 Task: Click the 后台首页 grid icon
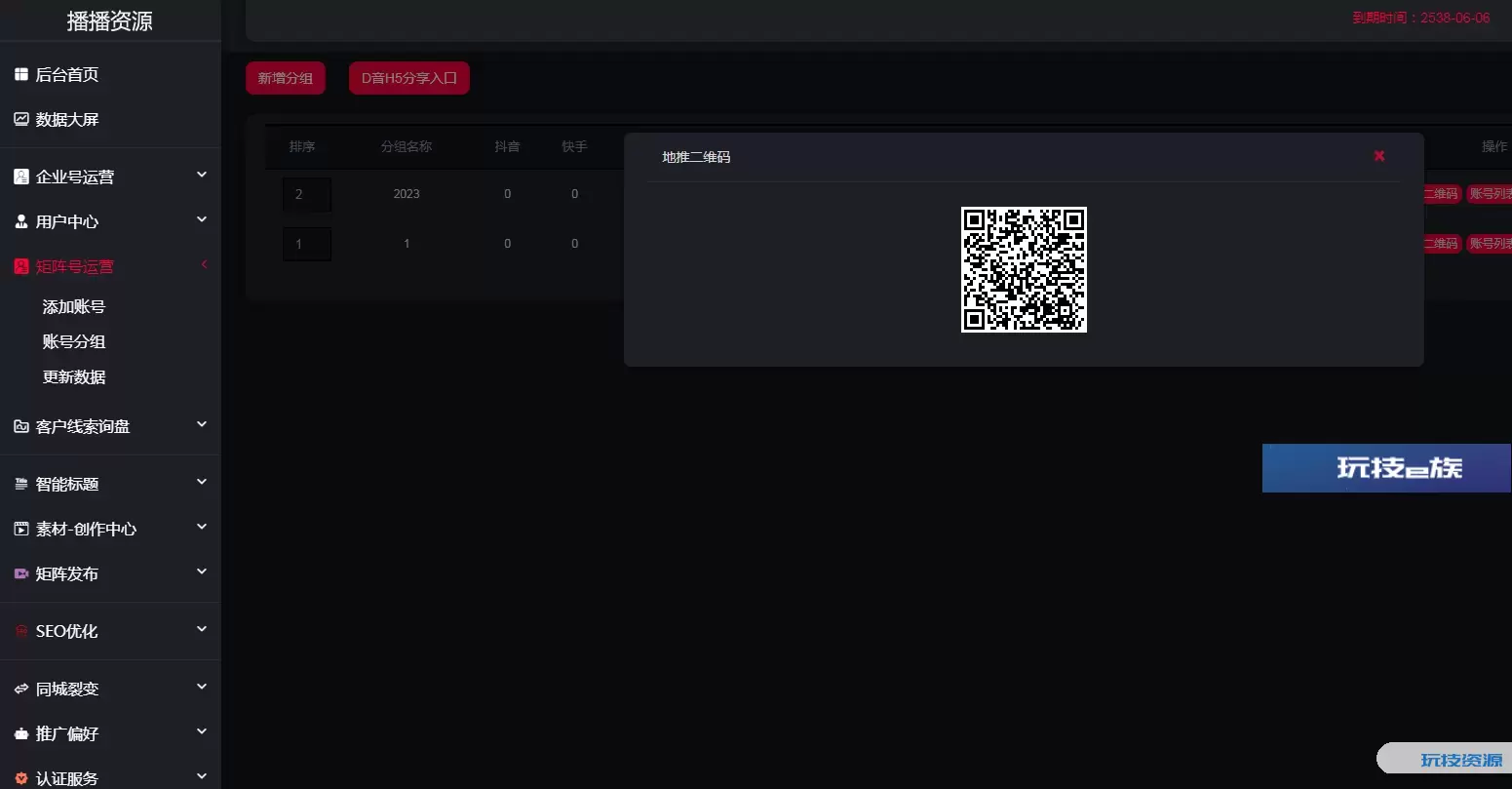(20, 74)
